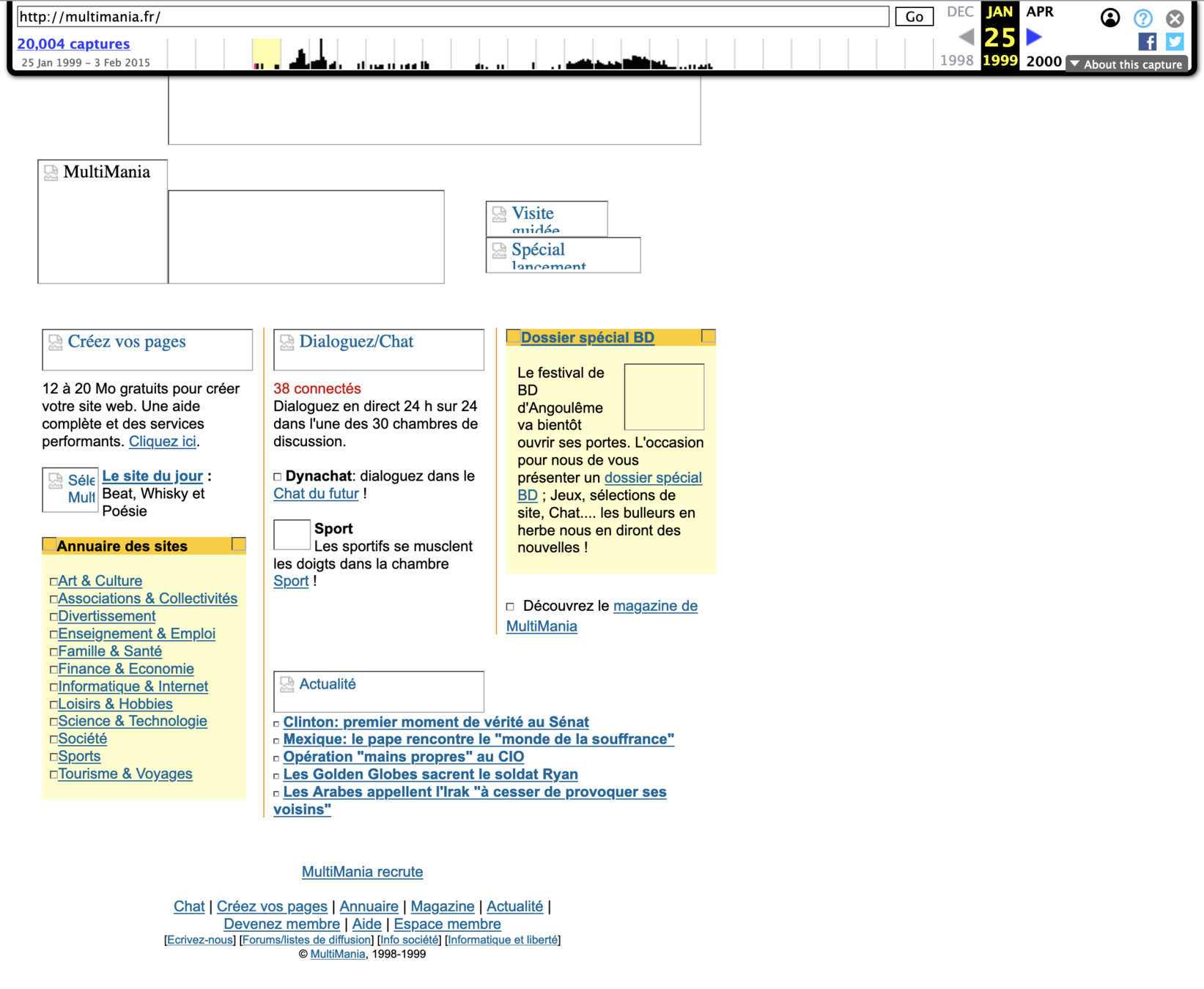Screen dimensions: 1204x989
Task: Open Tourisme & Voyages category
Action: tap(125, 774)
